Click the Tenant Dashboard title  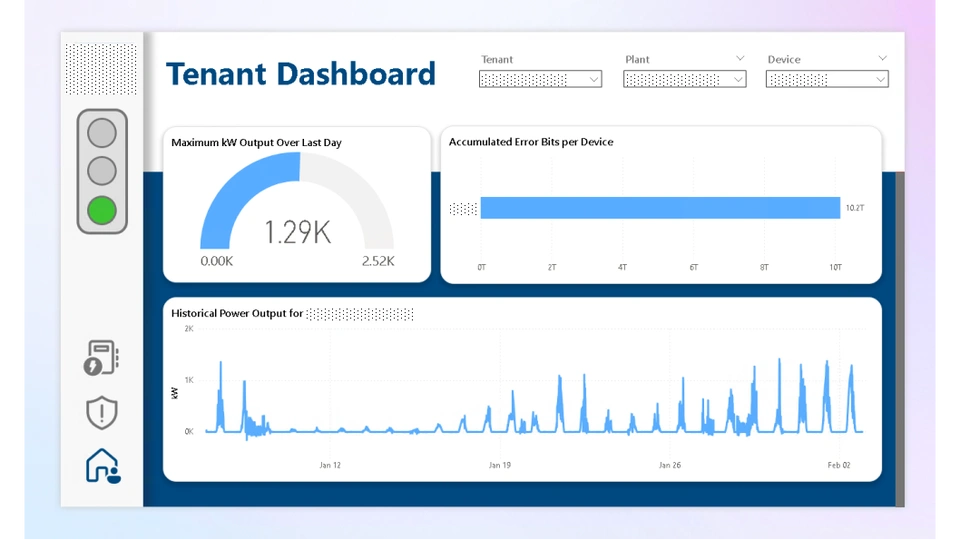[301, 74]
